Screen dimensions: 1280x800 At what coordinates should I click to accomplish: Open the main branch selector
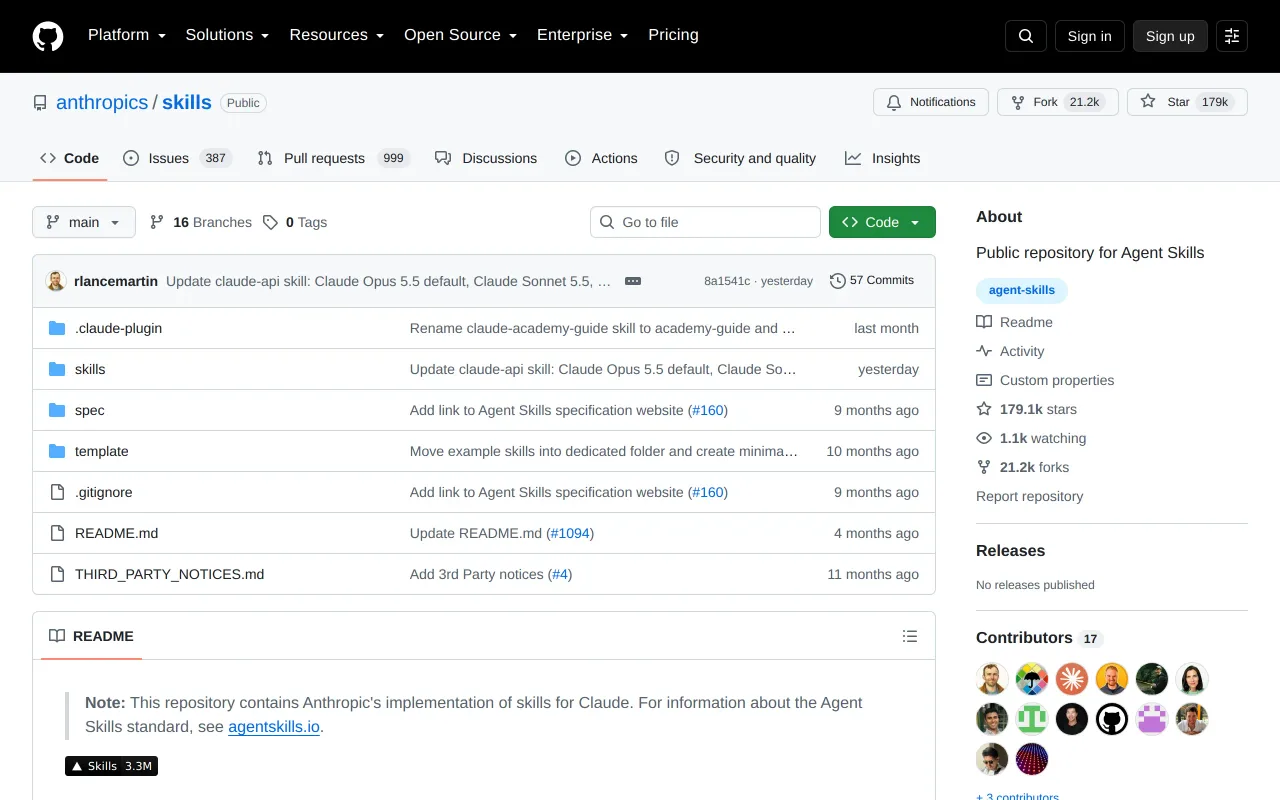click(x=84, y=222)
